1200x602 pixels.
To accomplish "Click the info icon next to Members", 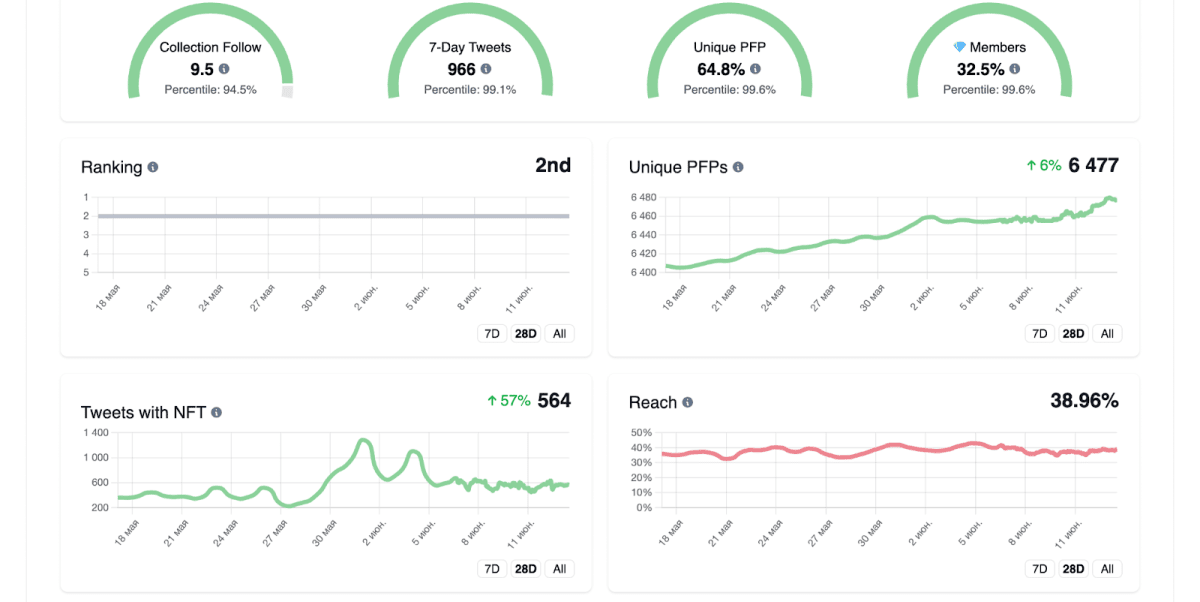I will [1013, 69].
